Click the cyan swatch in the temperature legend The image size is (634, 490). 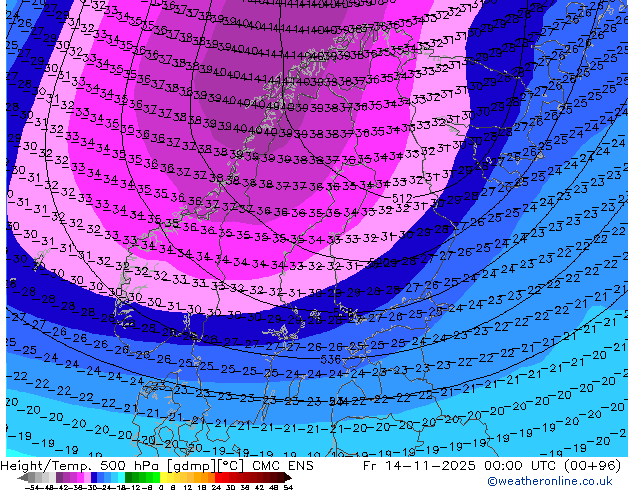pos(121,477)
